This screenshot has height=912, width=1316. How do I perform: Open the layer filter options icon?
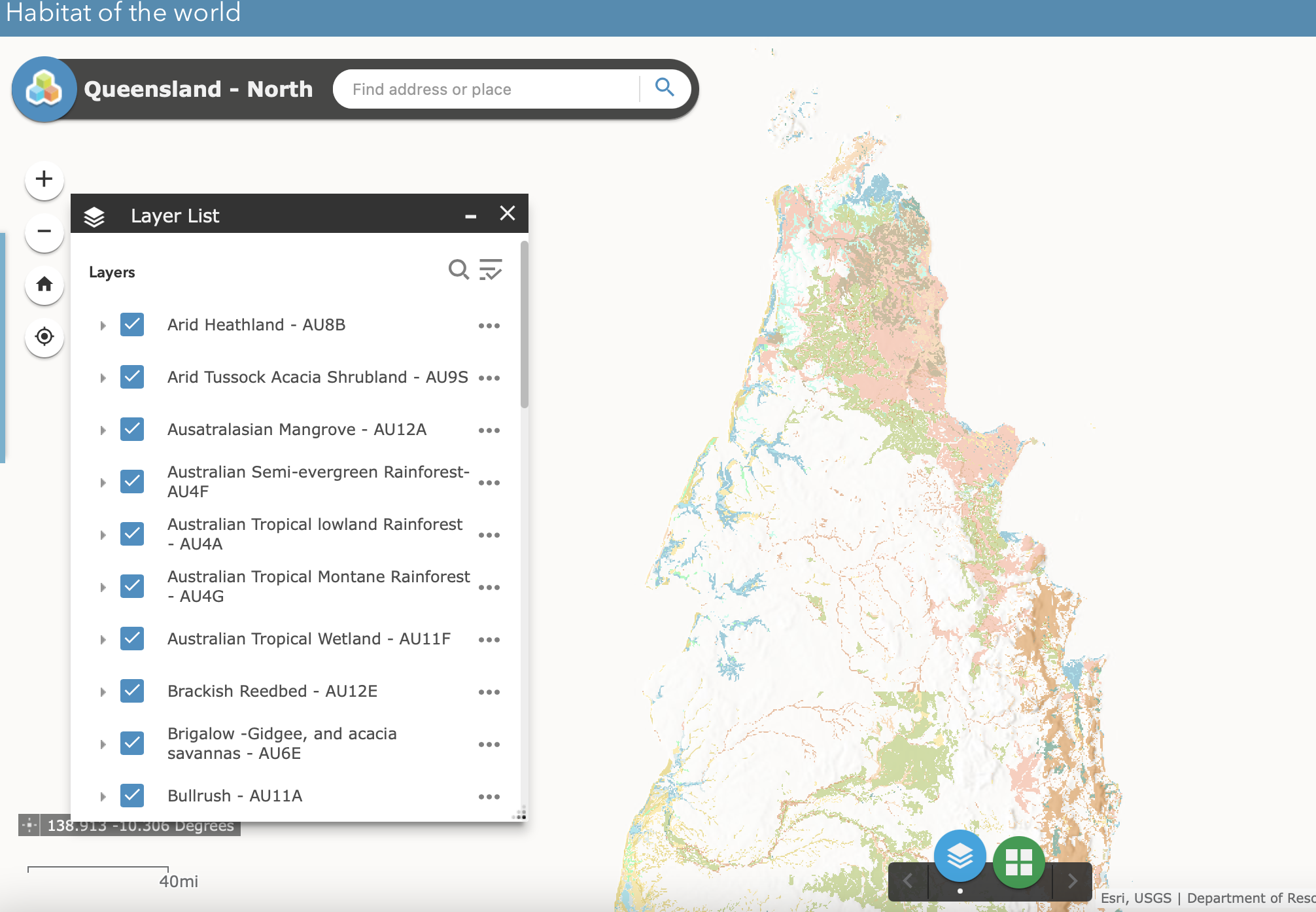(x=491, y=270)
